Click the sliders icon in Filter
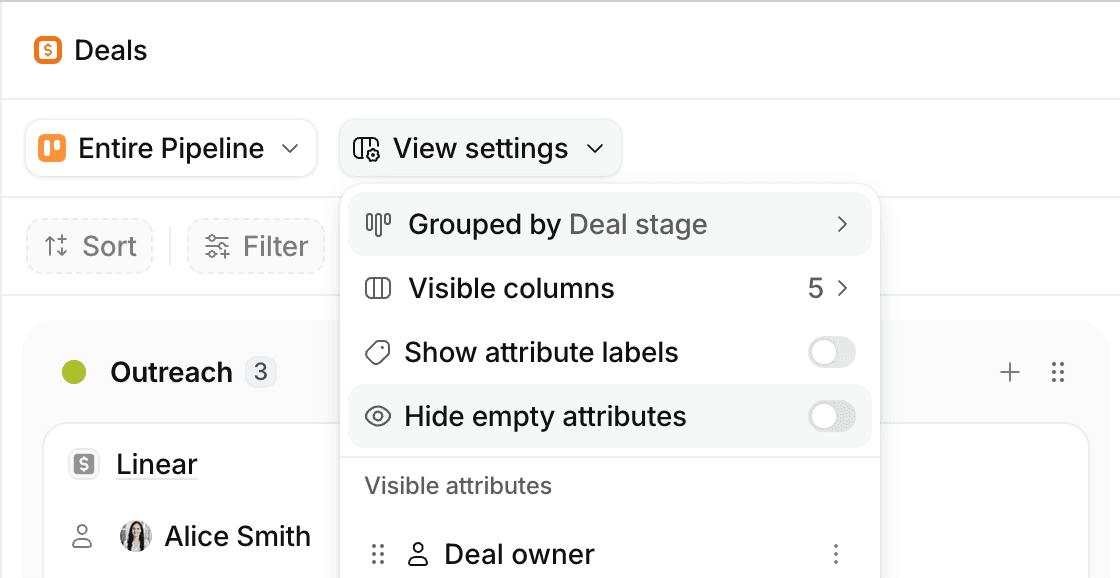Image resolution: width=1120 pixels, height=578 pixels. 217,246
